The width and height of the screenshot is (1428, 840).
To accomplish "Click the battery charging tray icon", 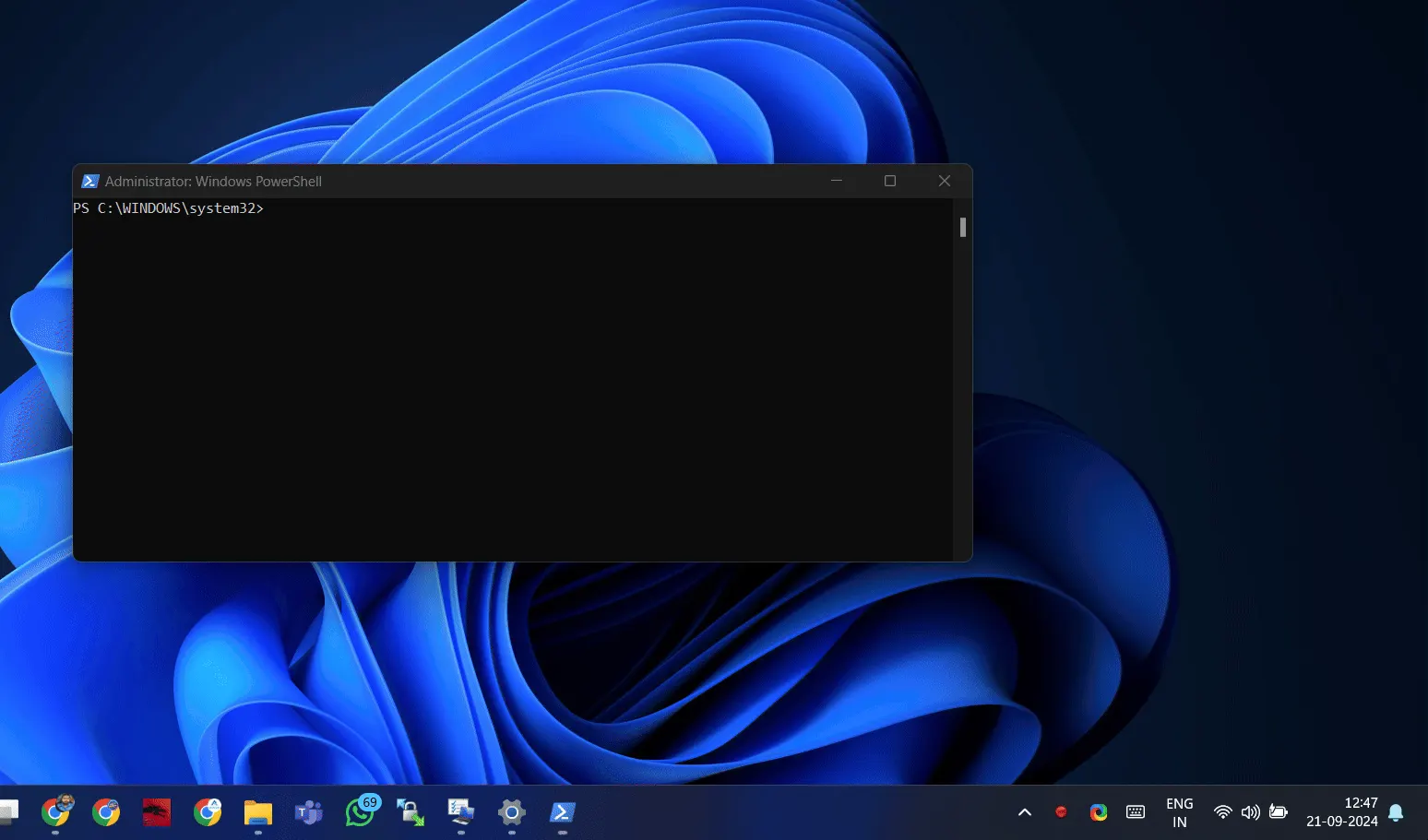I will point(1279,812).
